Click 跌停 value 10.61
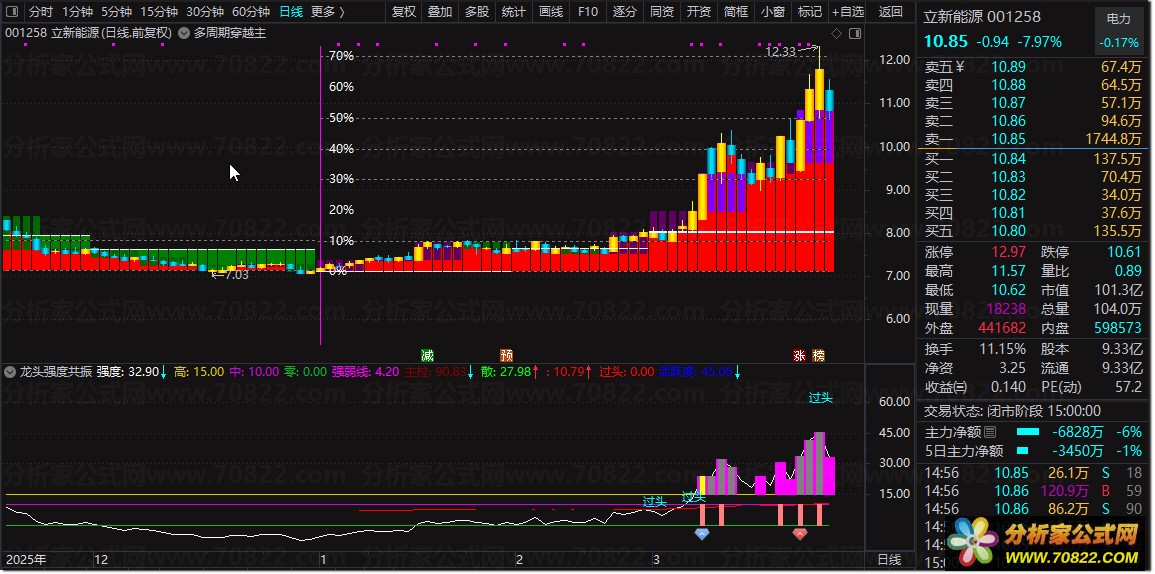 [x=1124, y=252]
